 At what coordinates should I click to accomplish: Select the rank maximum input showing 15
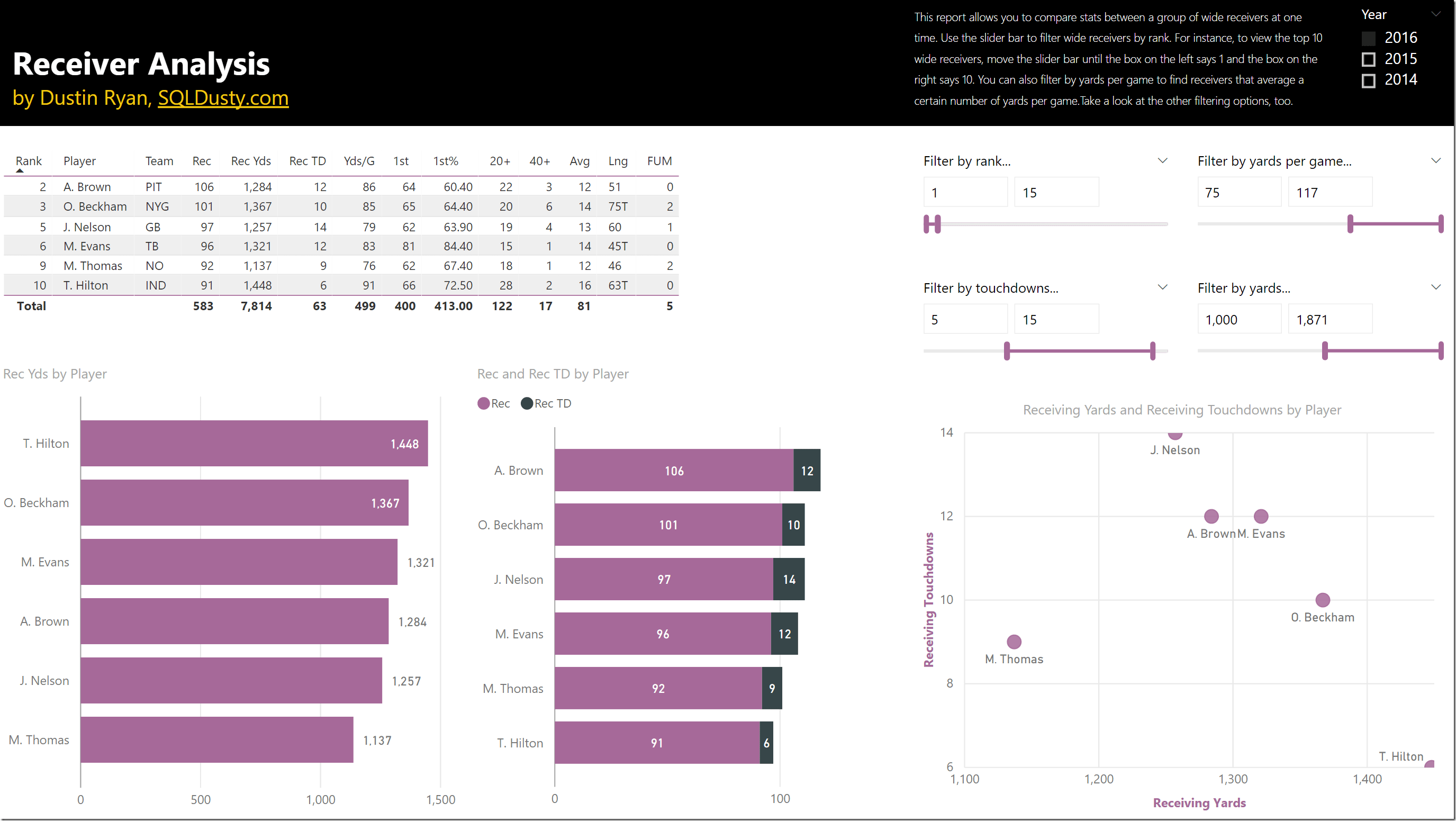click(1056, 192)
